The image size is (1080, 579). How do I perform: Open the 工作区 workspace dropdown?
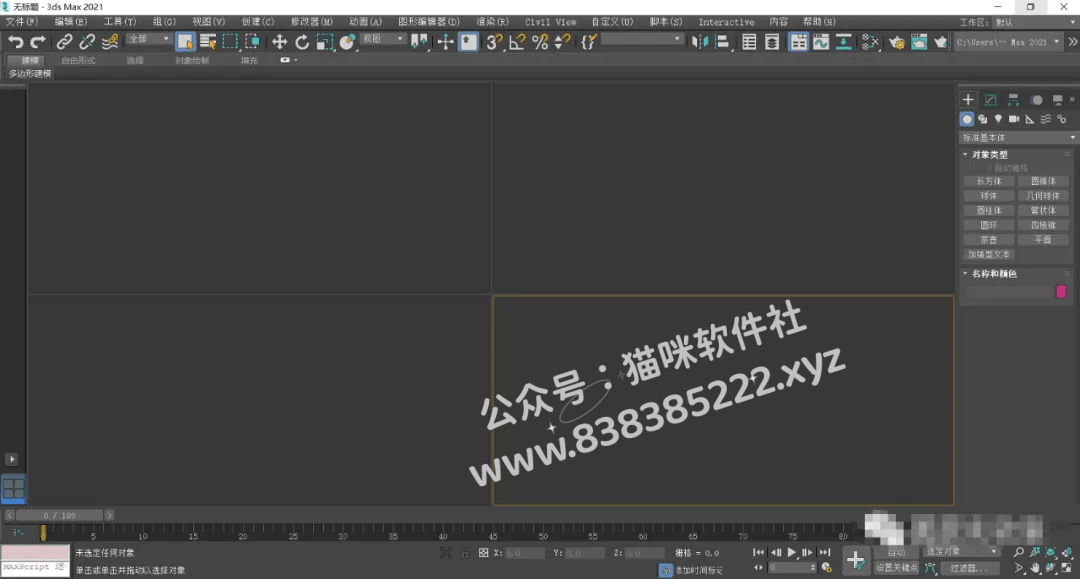pyautogui.click(x=1035, y=22)
